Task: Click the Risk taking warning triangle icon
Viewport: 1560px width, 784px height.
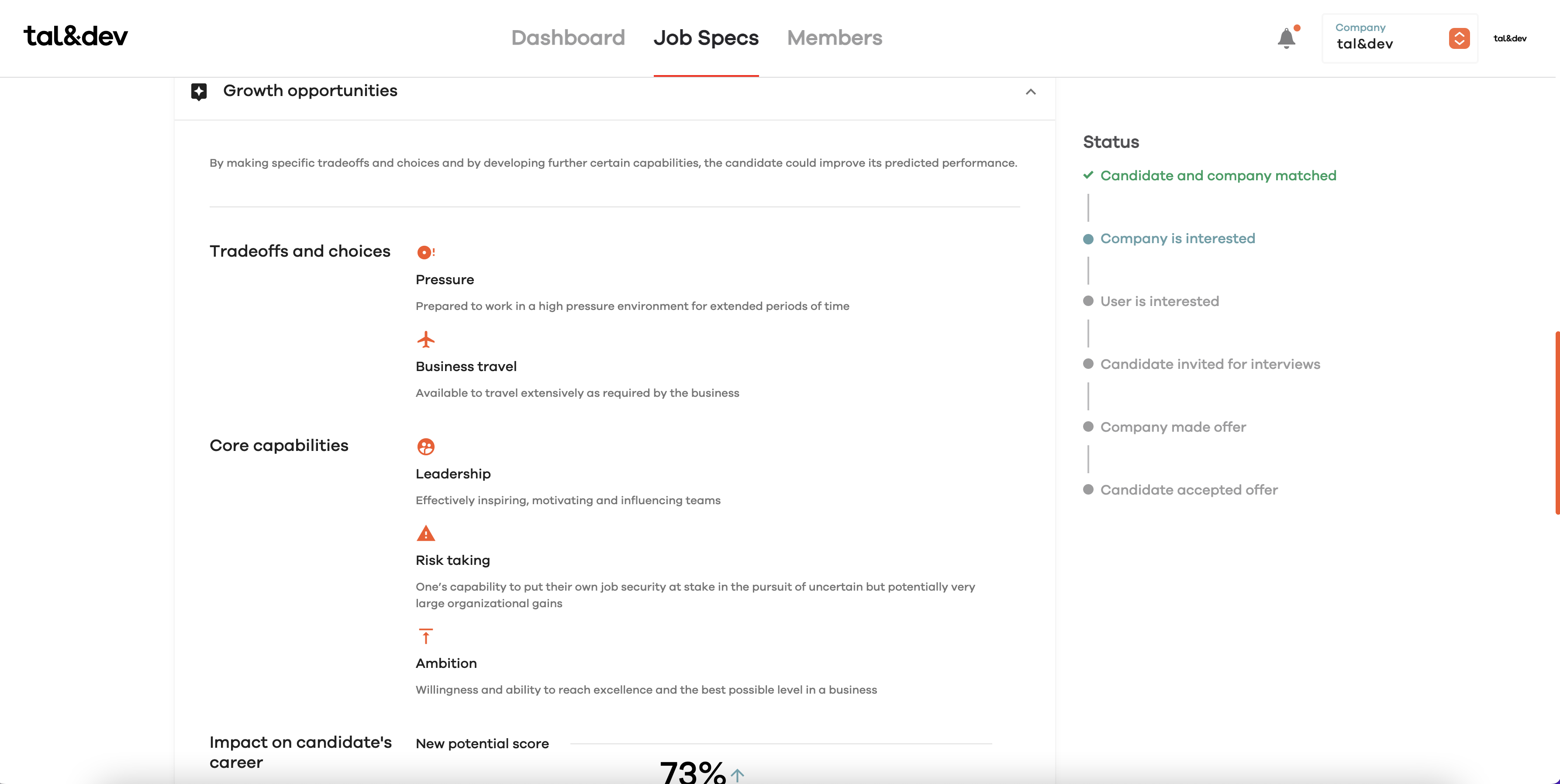Action: coord(426,534)
